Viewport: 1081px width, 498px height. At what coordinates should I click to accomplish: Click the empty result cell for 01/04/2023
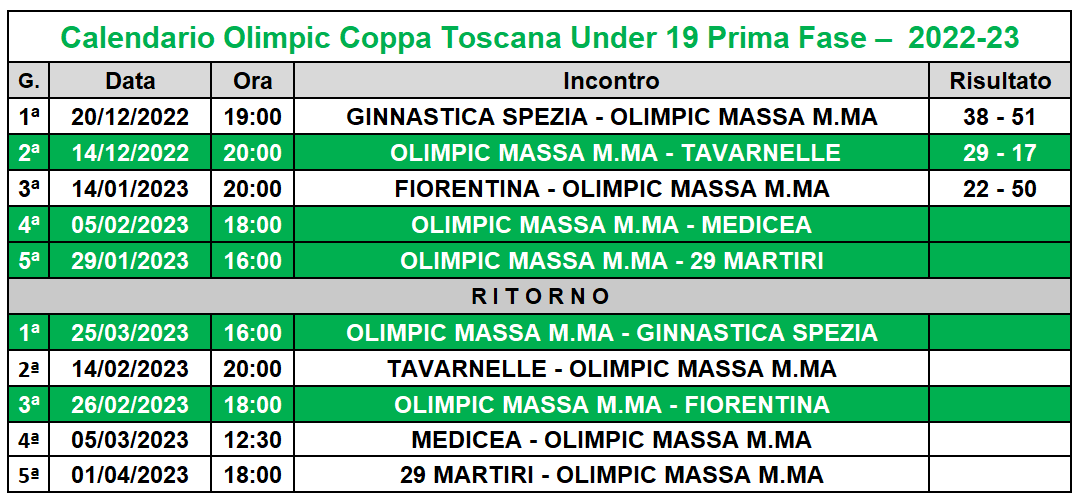[x=1000, y=475]
